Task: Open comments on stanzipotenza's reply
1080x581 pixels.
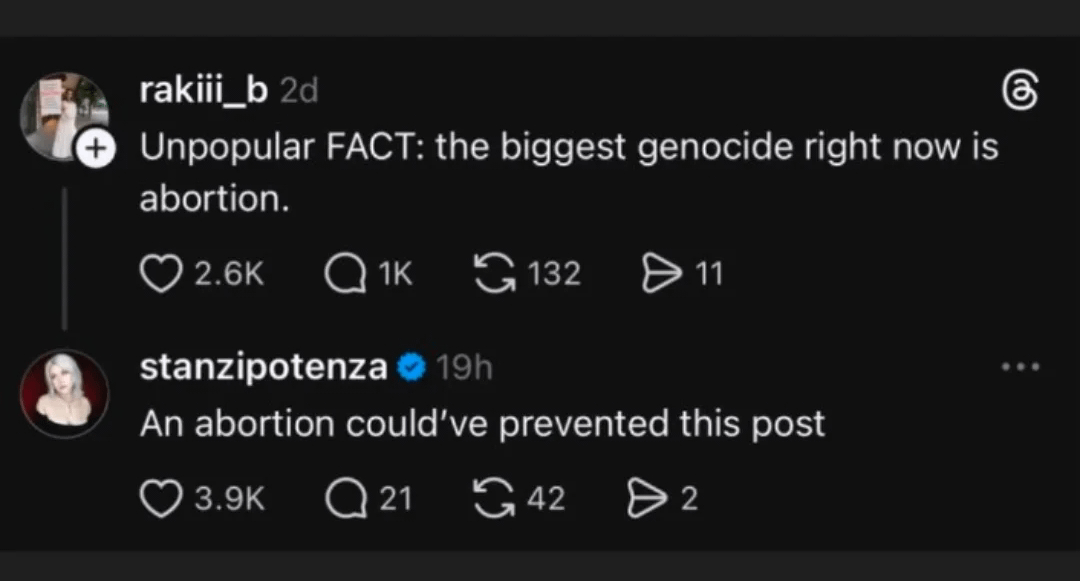Action: click(343, 498)
